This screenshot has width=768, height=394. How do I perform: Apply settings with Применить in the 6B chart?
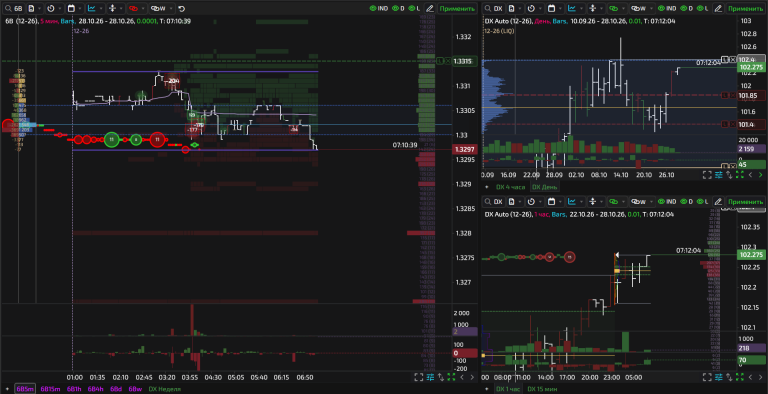[x=456, y=8]
